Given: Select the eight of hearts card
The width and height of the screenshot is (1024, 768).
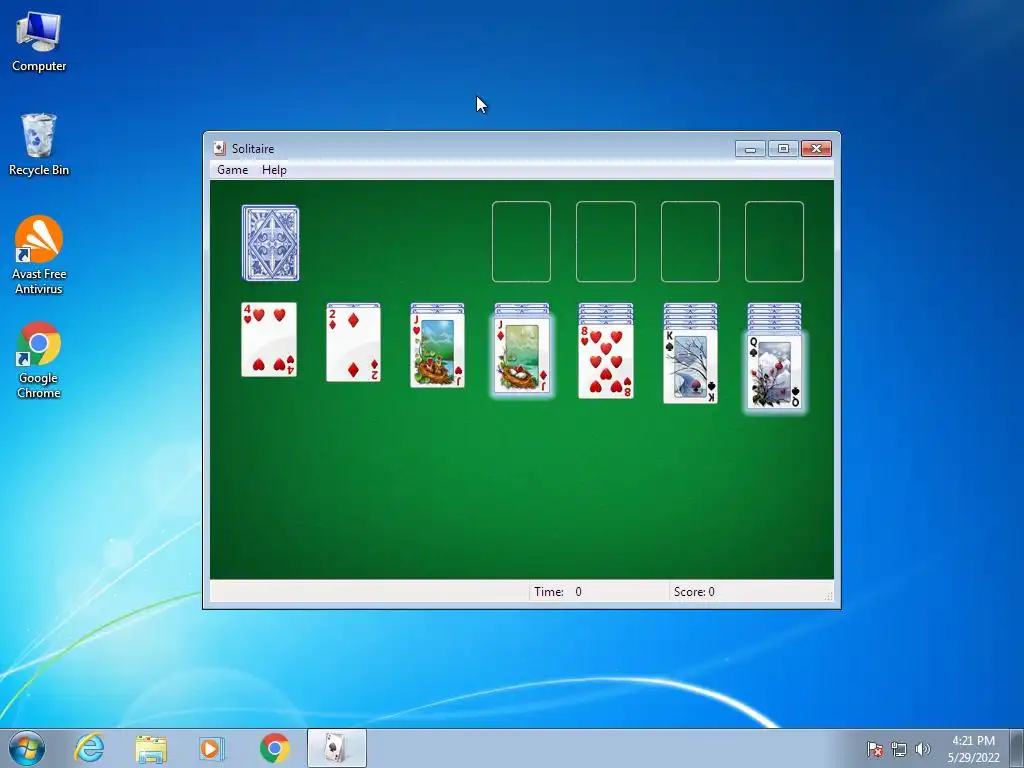Looking at the screenshot, I should point(606,361).
